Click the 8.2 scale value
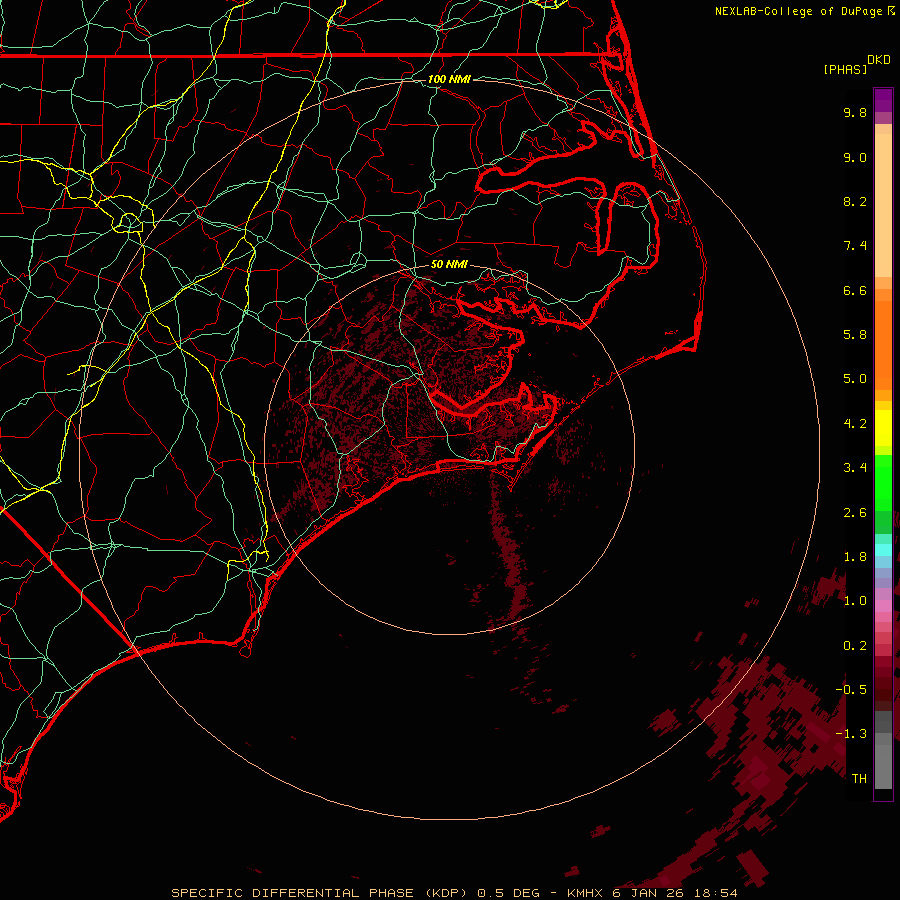 [855, 201]
